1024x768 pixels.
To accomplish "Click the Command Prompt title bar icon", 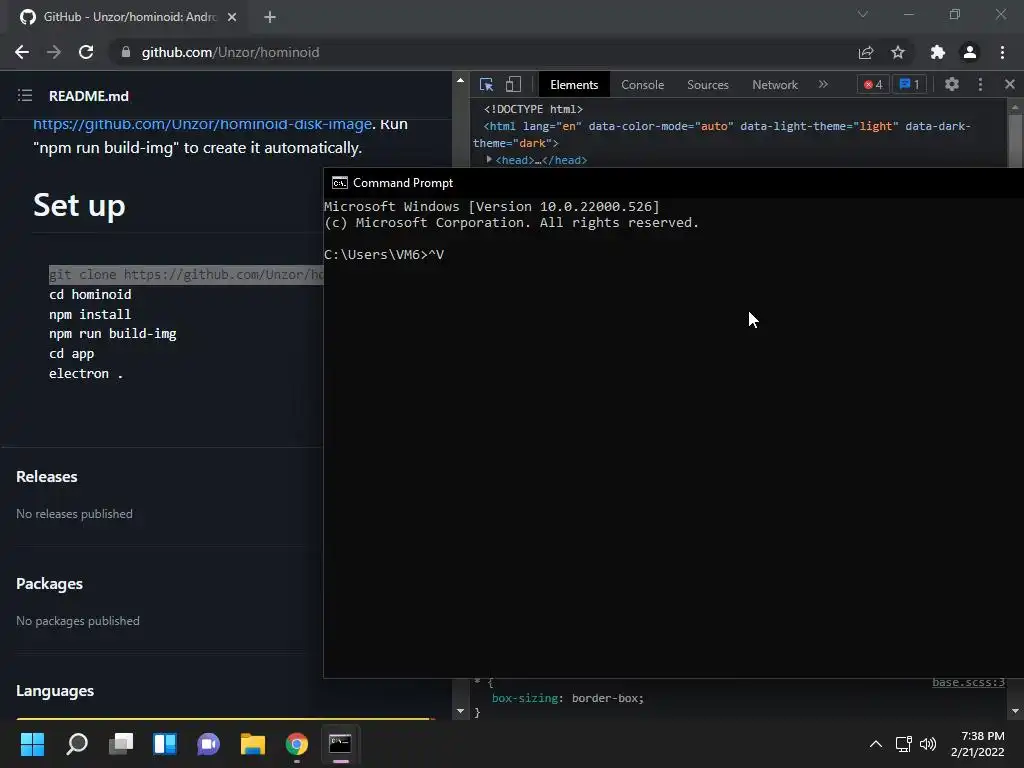I will (x=340, y=183).
